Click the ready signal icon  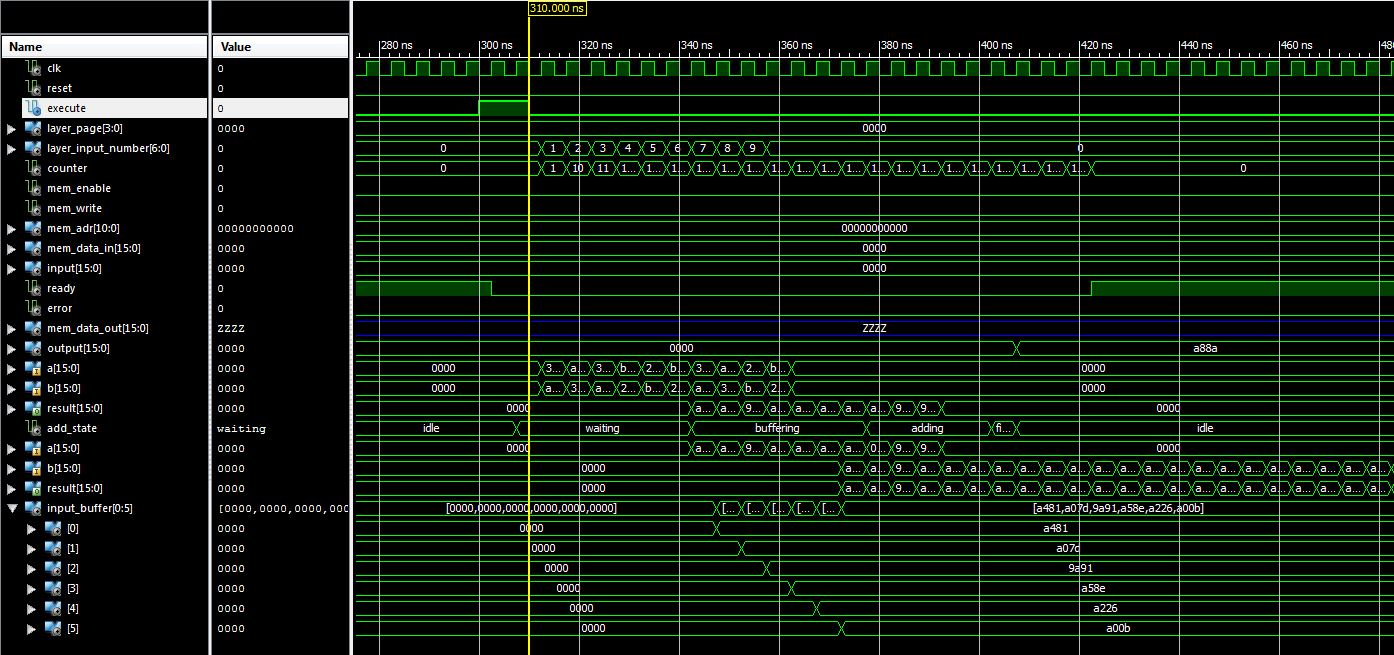point(33,288)
